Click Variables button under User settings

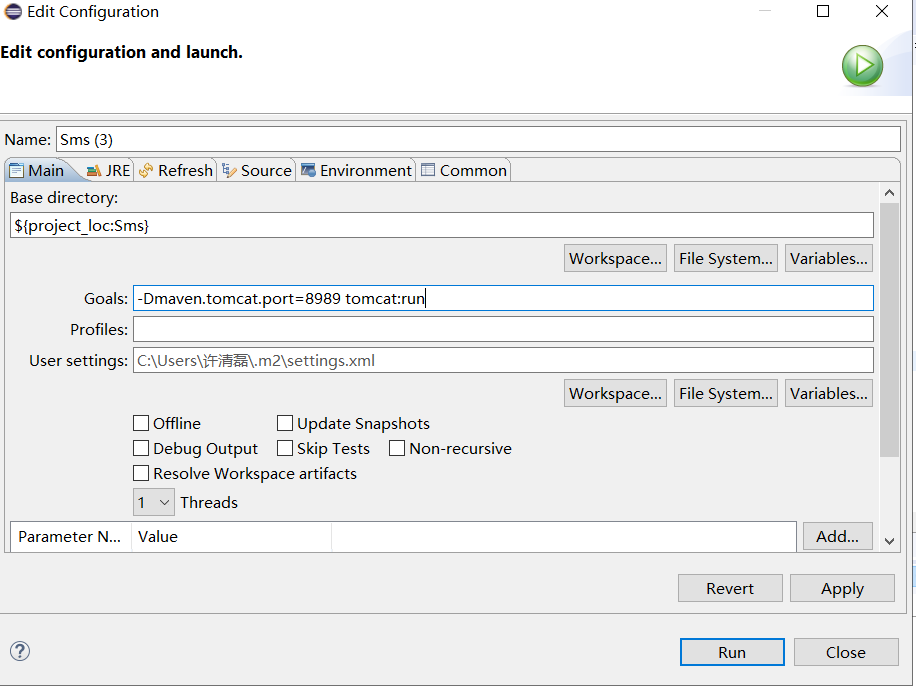point(828,393)
